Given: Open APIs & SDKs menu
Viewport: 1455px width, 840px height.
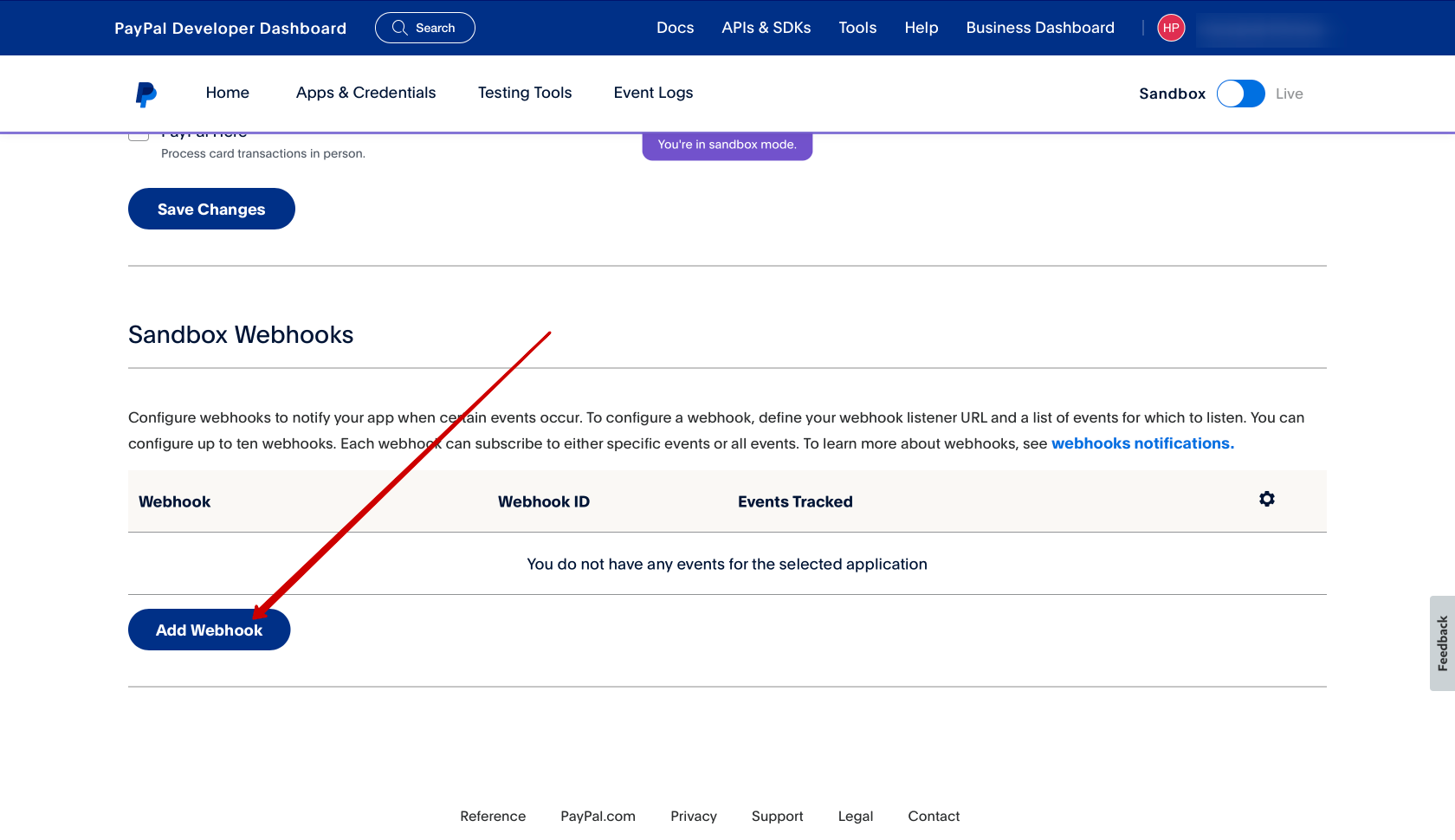Looking at the screenshot, I should point(766,28).
